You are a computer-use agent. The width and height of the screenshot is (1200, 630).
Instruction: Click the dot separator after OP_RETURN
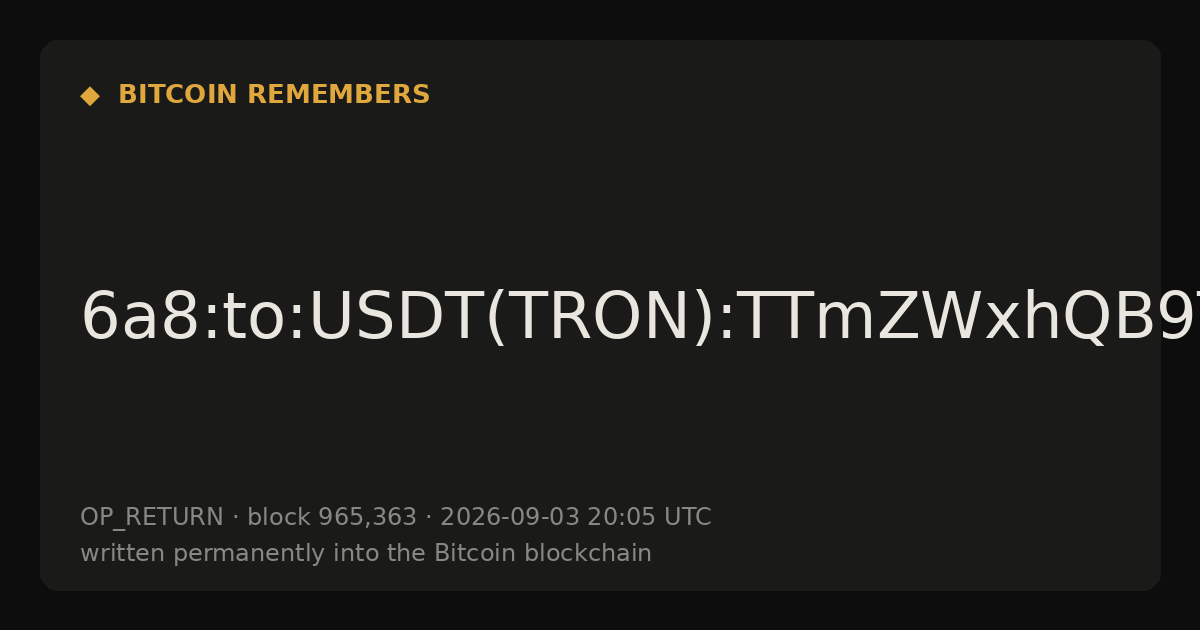(x=236, y=518)
